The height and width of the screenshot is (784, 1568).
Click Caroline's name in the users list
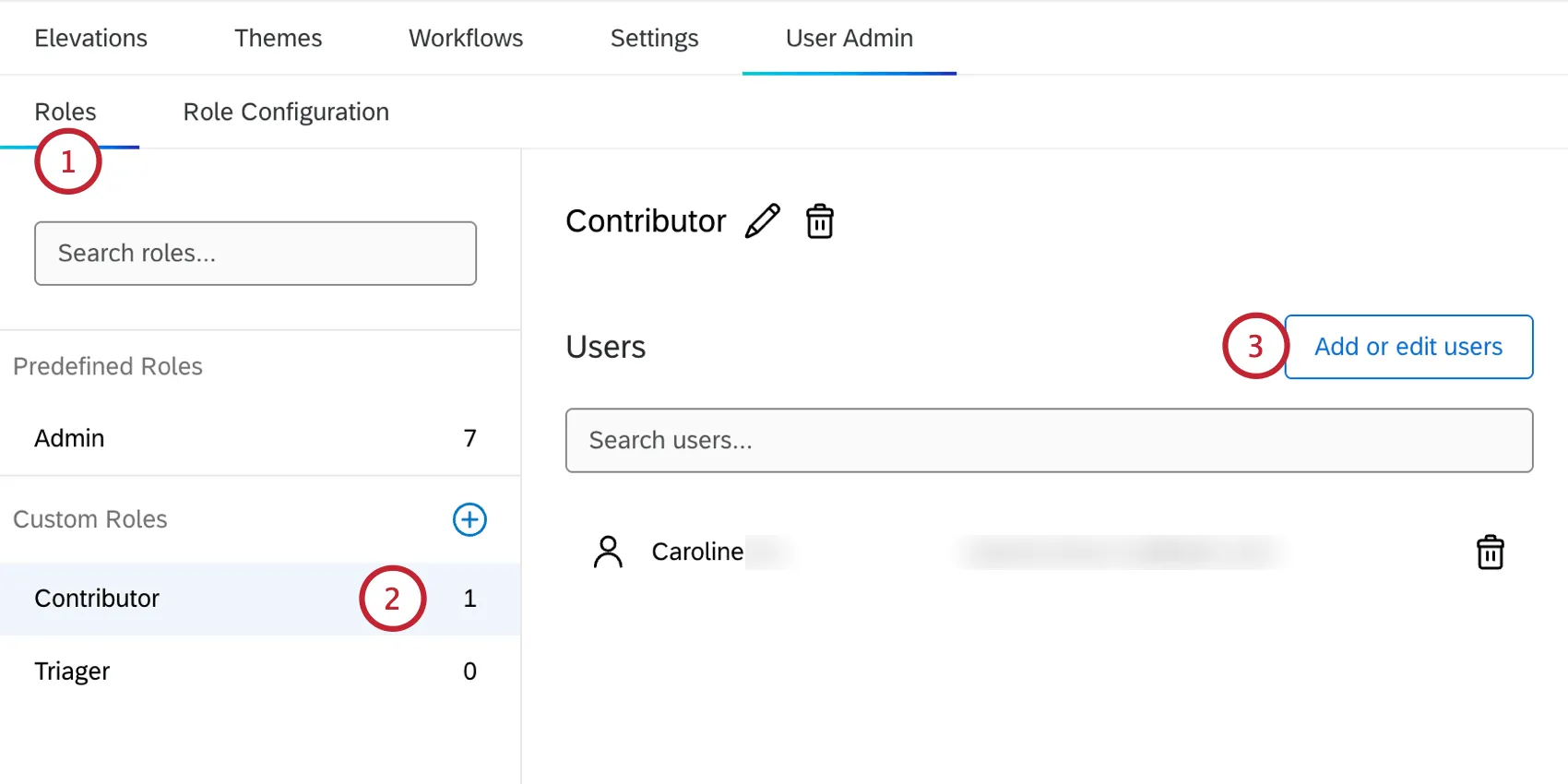pos(697,552)
